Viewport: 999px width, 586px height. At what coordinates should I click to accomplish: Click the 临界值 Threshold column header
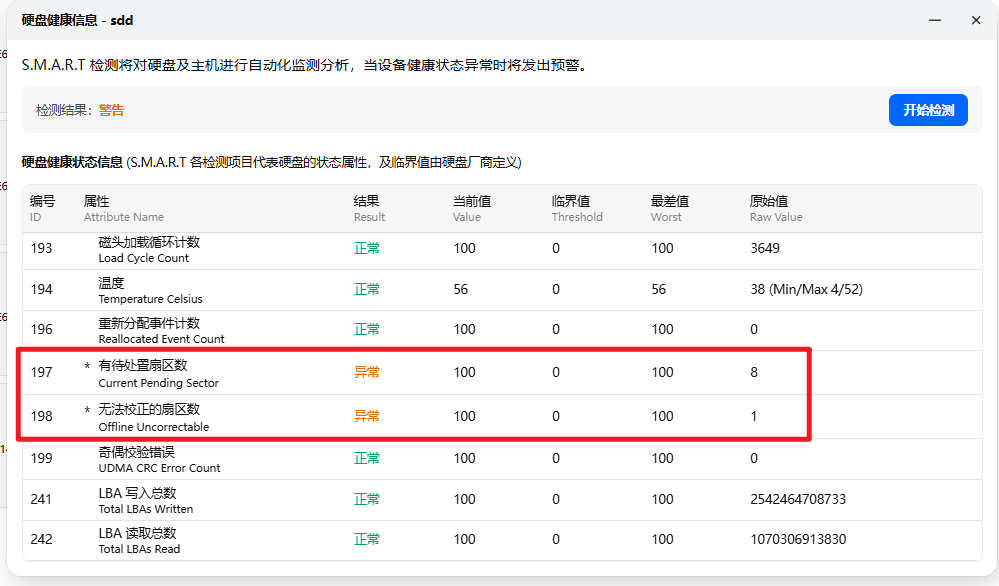tap(576, 208)
